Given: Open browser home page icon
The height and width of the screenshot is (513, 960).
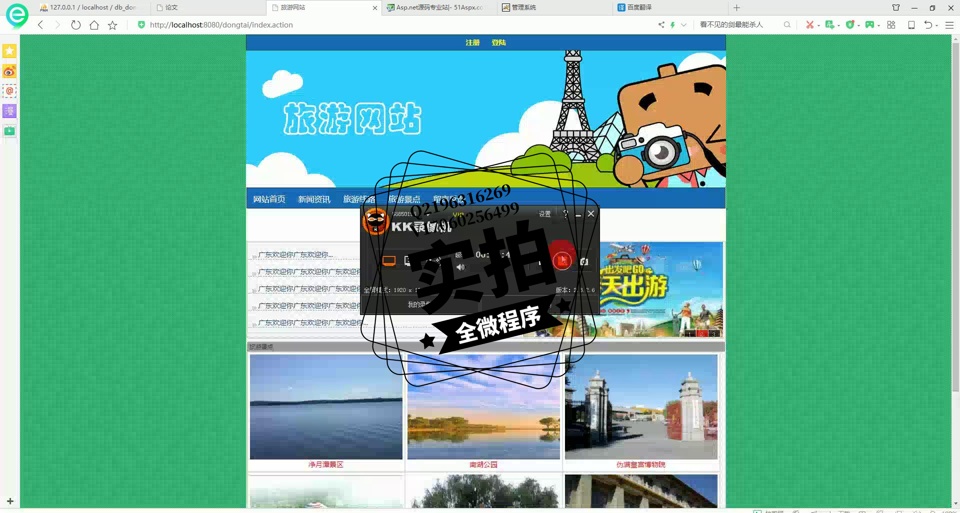Looking at the screenshot, I should point(94,25).
